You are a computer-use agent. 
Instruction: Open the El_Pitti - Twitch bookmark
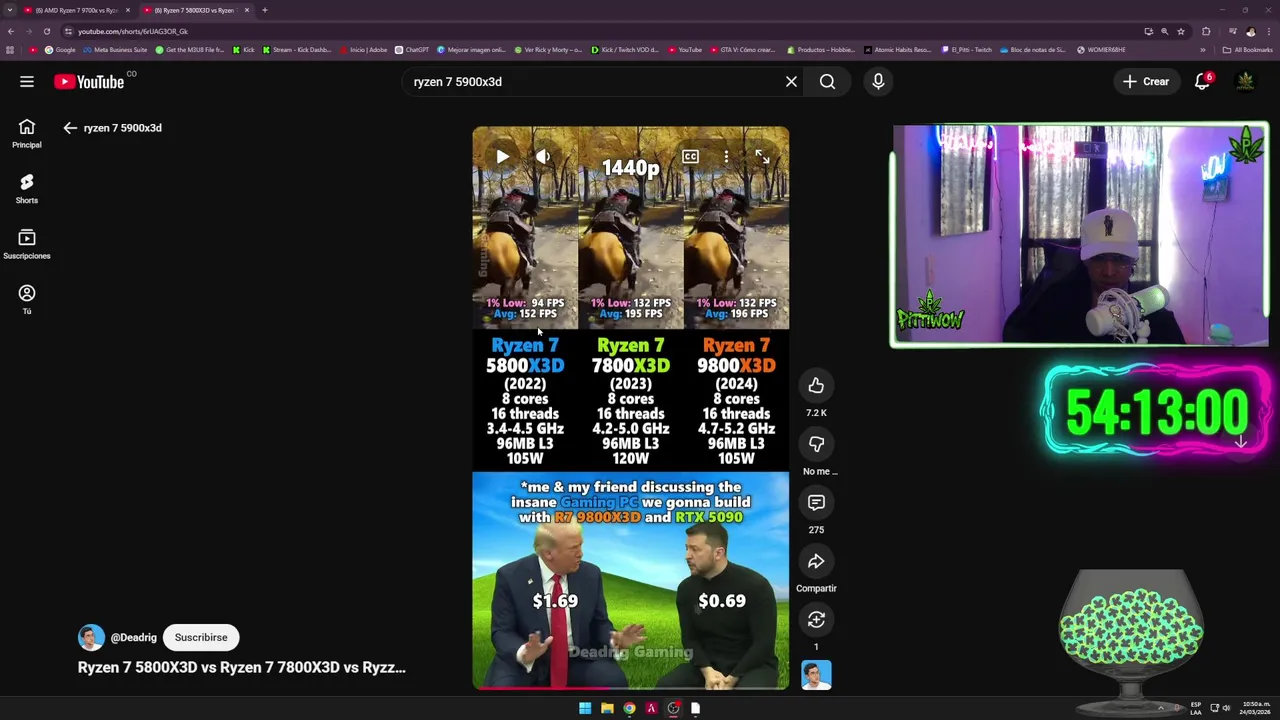click(x=967, y=50)
